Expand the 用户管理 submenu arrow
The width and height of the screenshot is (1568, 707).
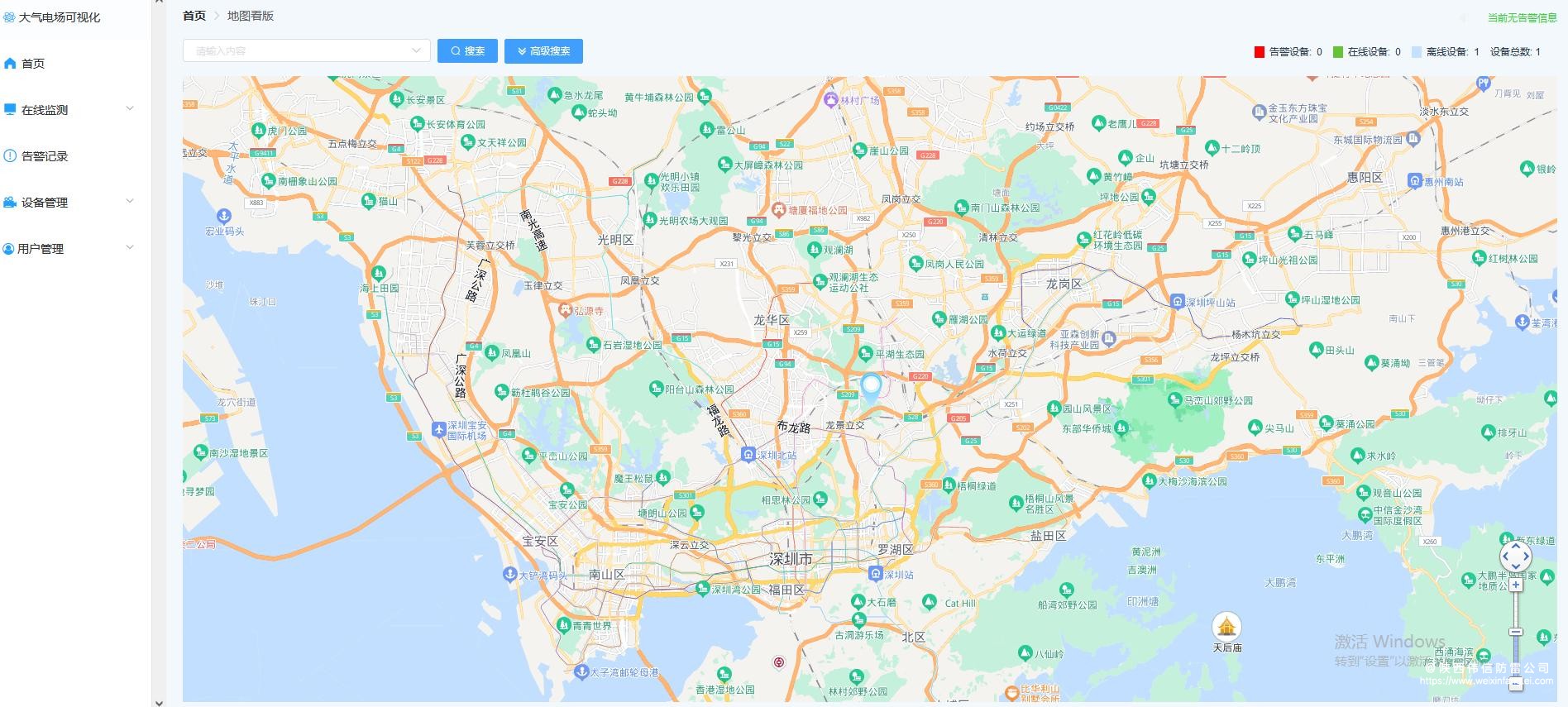pos(130,247)
